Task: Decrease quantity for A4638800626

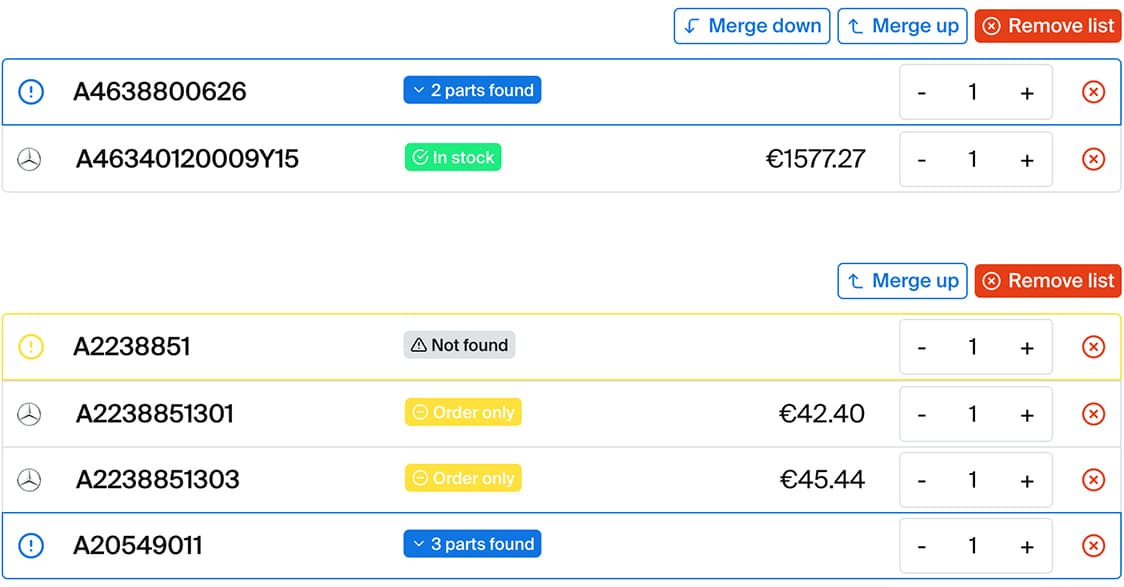Action: click(x=922, y=92)
